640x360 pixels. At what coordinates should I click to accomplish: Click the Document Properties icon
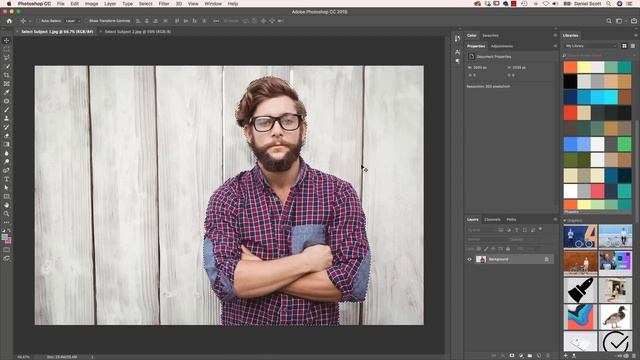(471, 56)
